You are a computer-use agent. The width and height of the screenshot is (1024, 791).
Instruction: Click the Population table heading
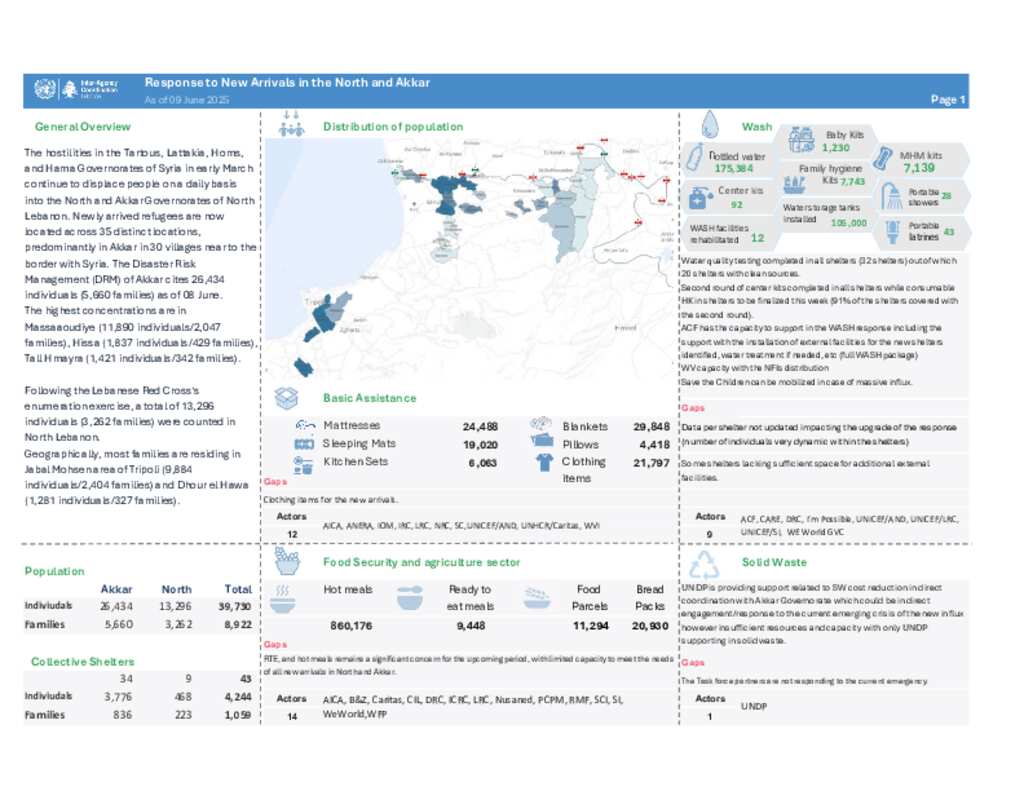pos(55,571)
